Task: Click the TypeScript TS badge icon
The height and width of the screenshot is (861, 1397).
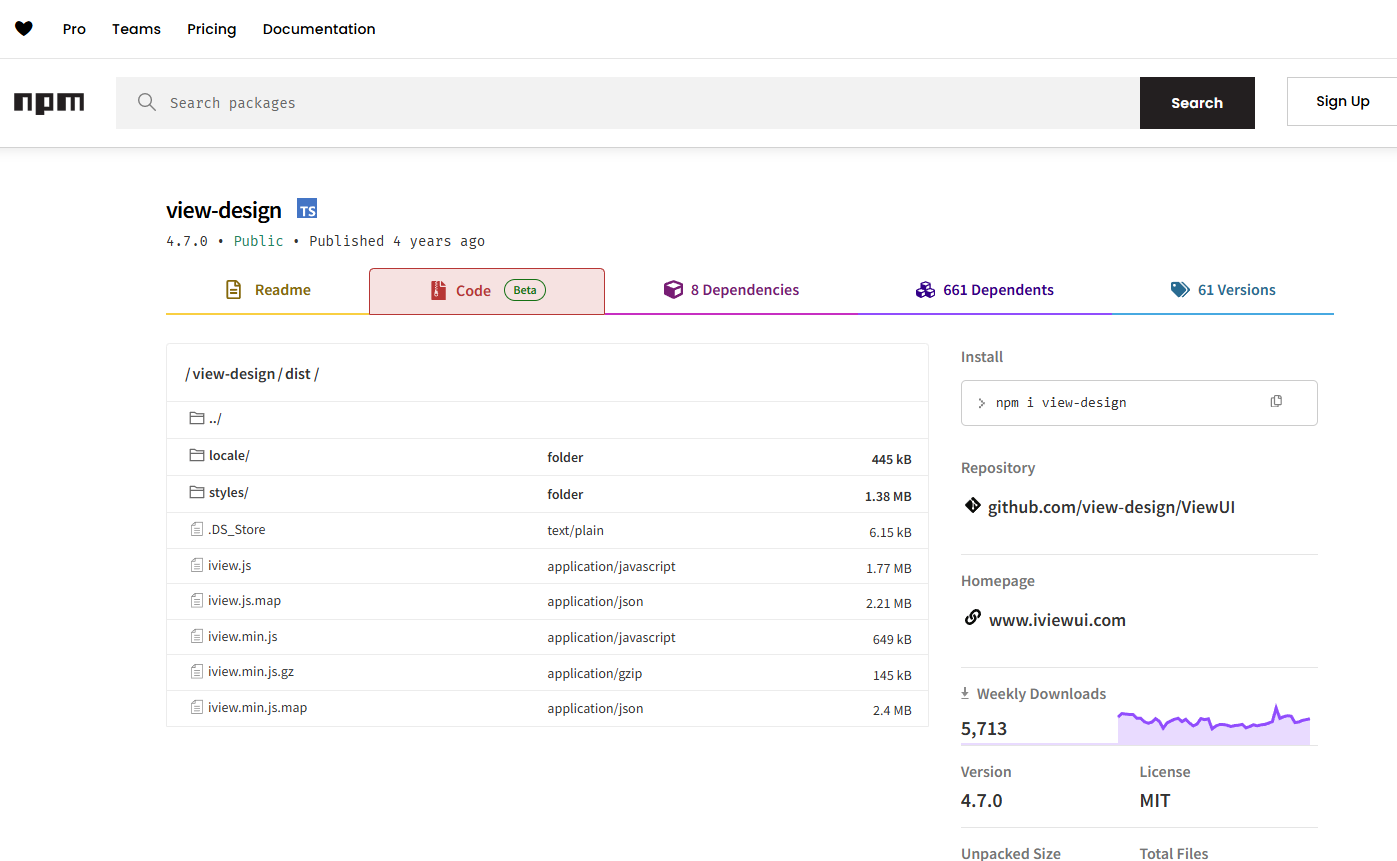Action: (307, 209)
